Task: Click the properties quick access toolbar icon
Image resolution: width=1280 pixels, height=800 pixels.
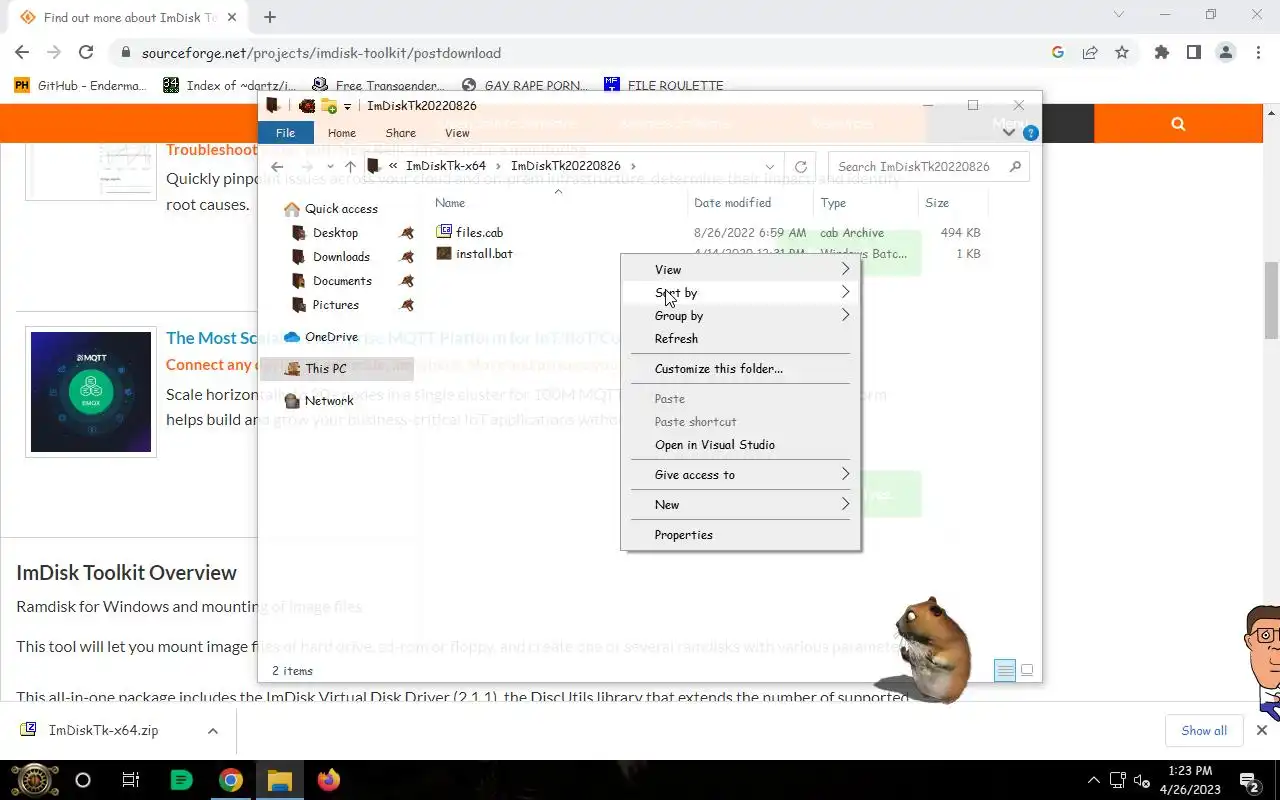Action: point(307,106)
